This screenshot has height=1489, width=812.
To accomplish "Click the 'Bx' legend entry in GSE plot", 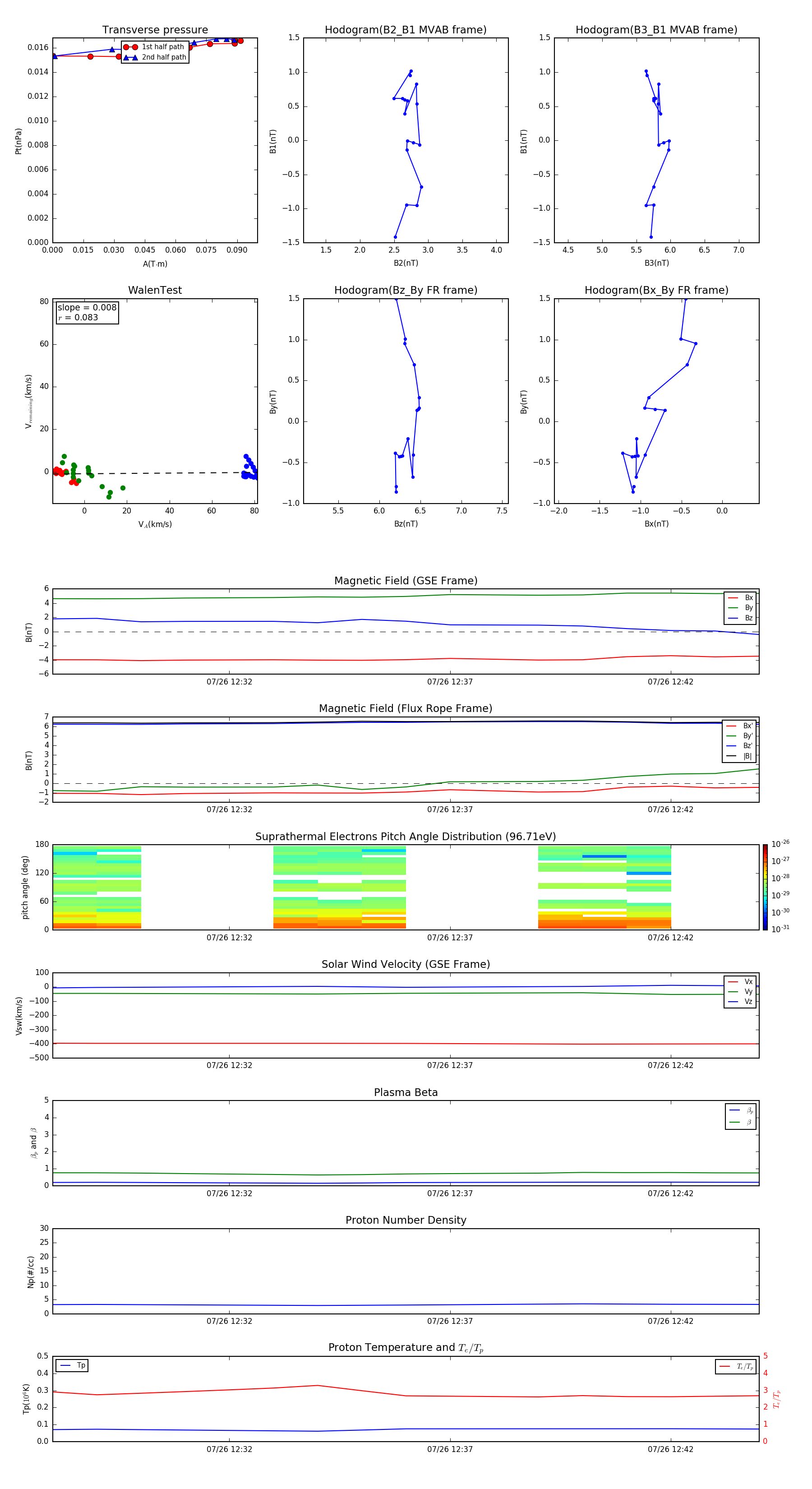I will pyautogui.click(x=740, y=598).
